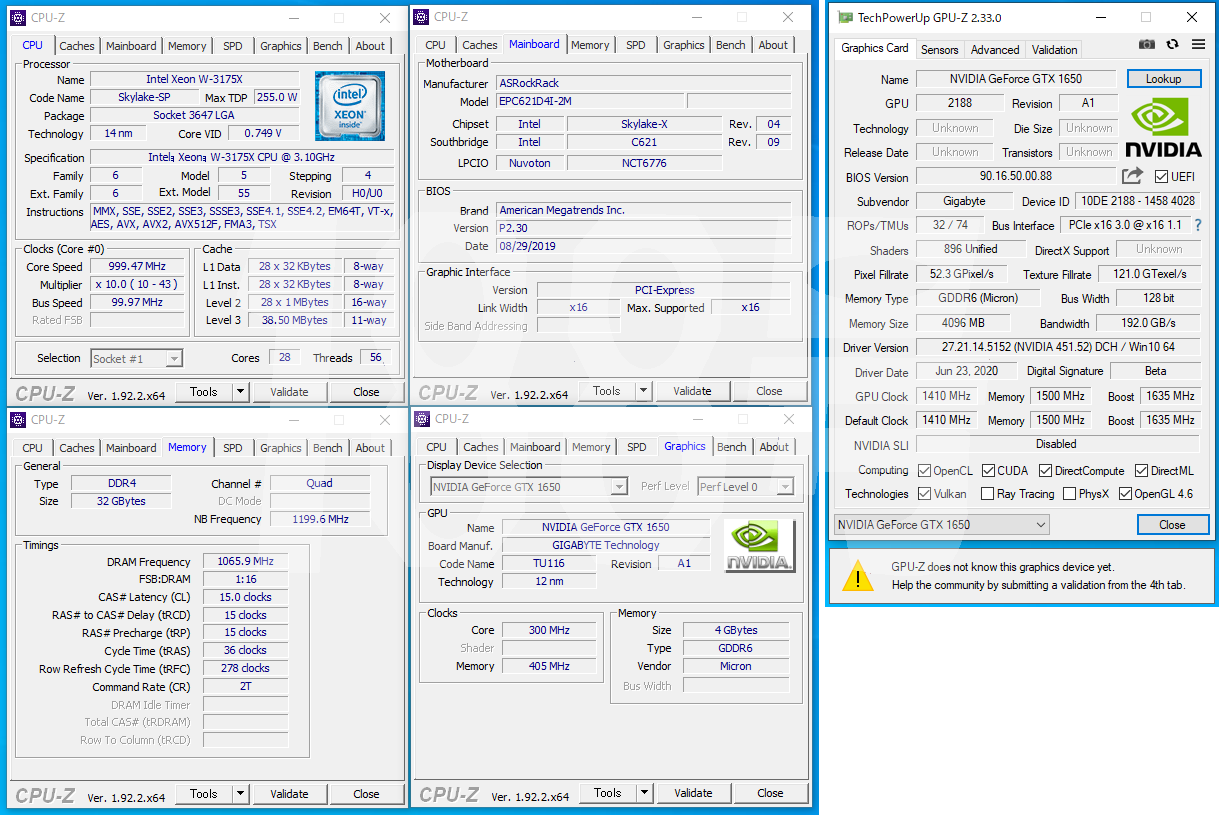Open GPU-Z graphics card selector dropdown
The width and height of the screenshot is (1219, 815).
(x=941, y=524)
